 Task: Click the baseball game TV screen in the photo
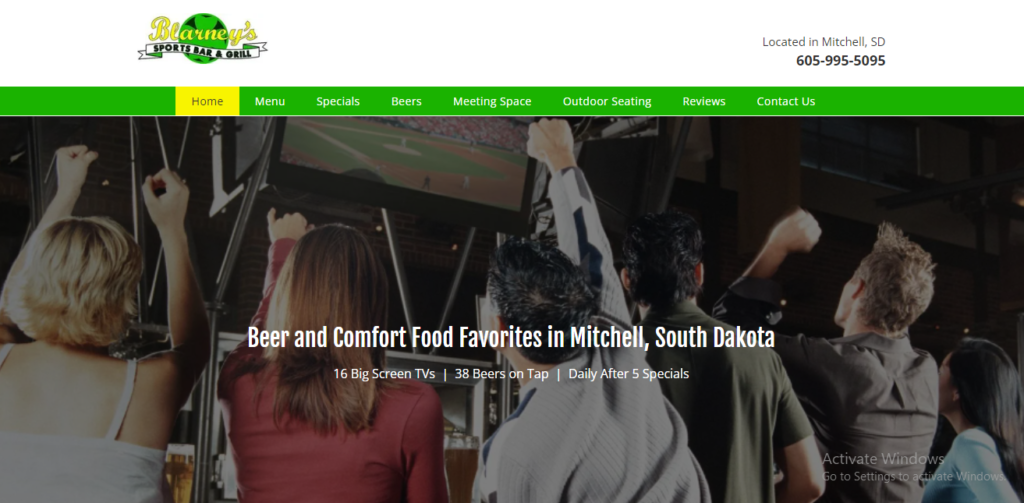[x=405, y=160]
